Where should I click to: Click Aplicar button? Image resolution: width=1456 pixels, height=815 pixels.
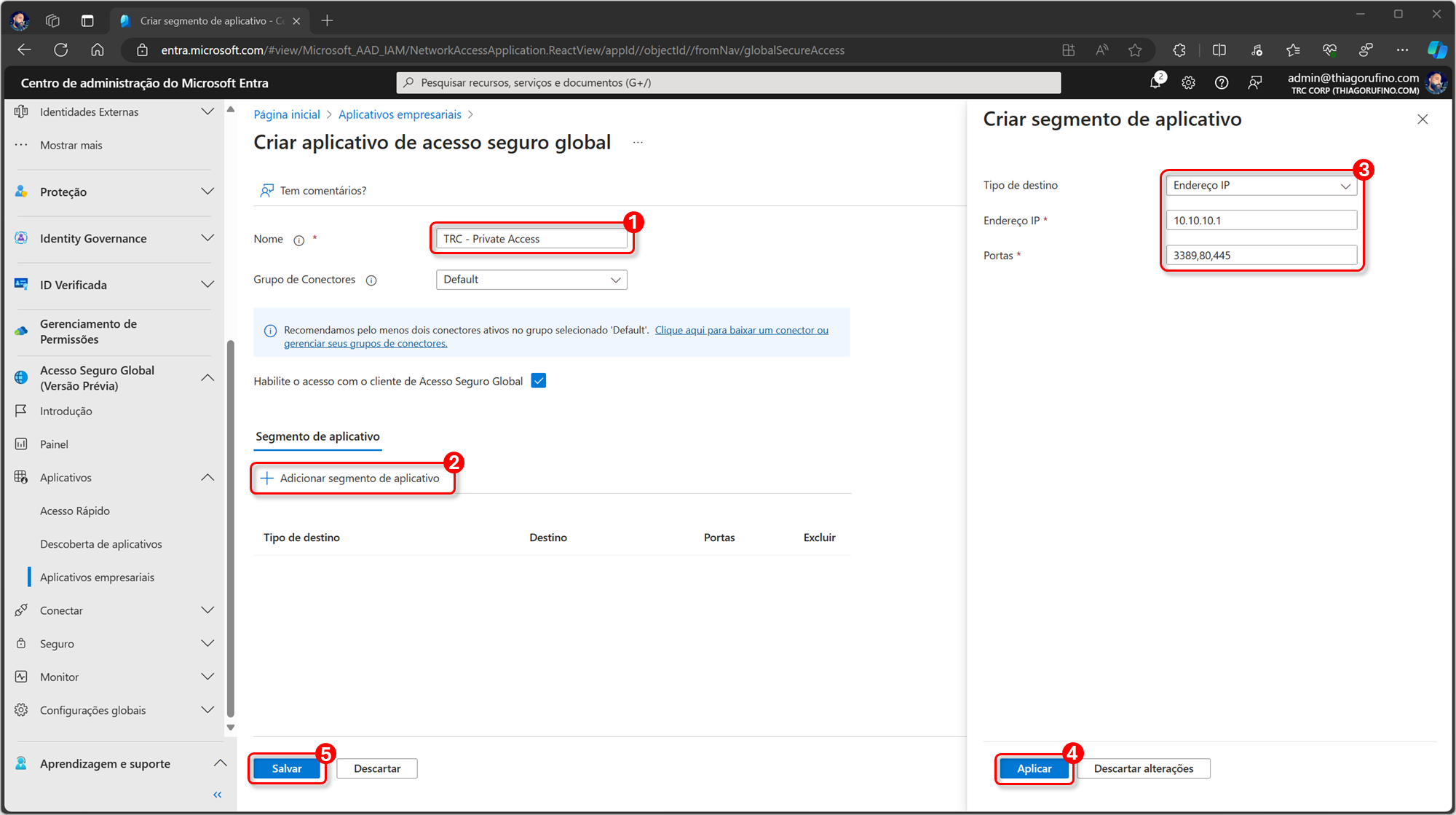pyautogui.click(x=1034, y=768)
